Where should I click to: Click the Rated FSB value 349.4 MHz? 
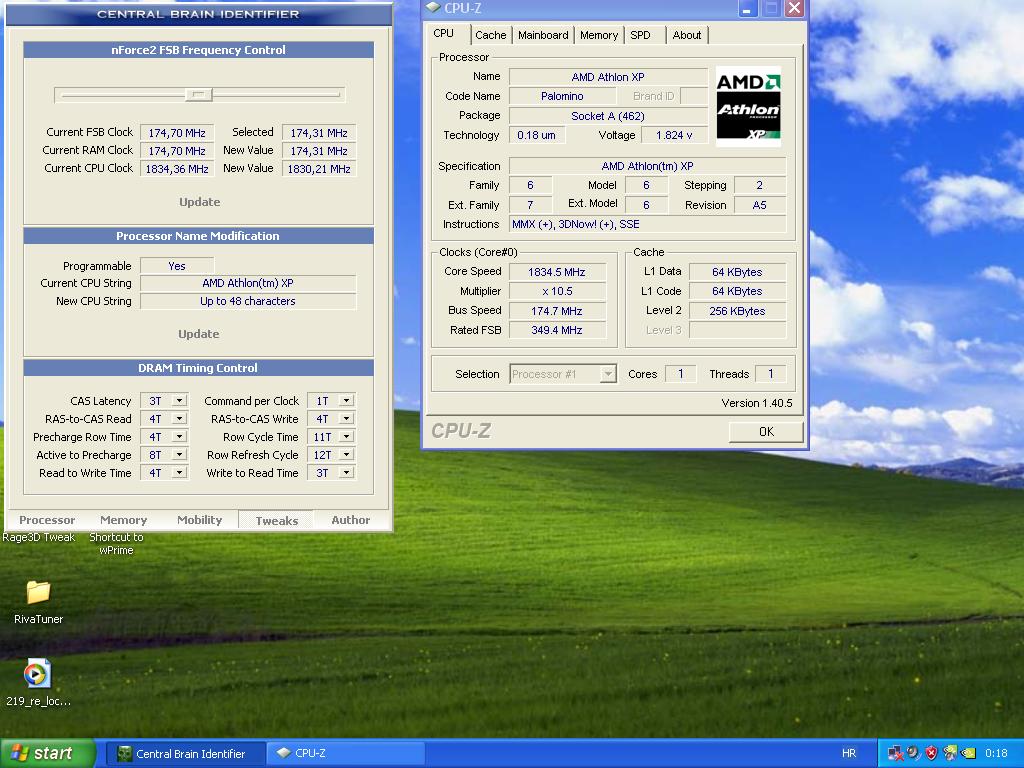pyautogui.click(x=557, y=330)
